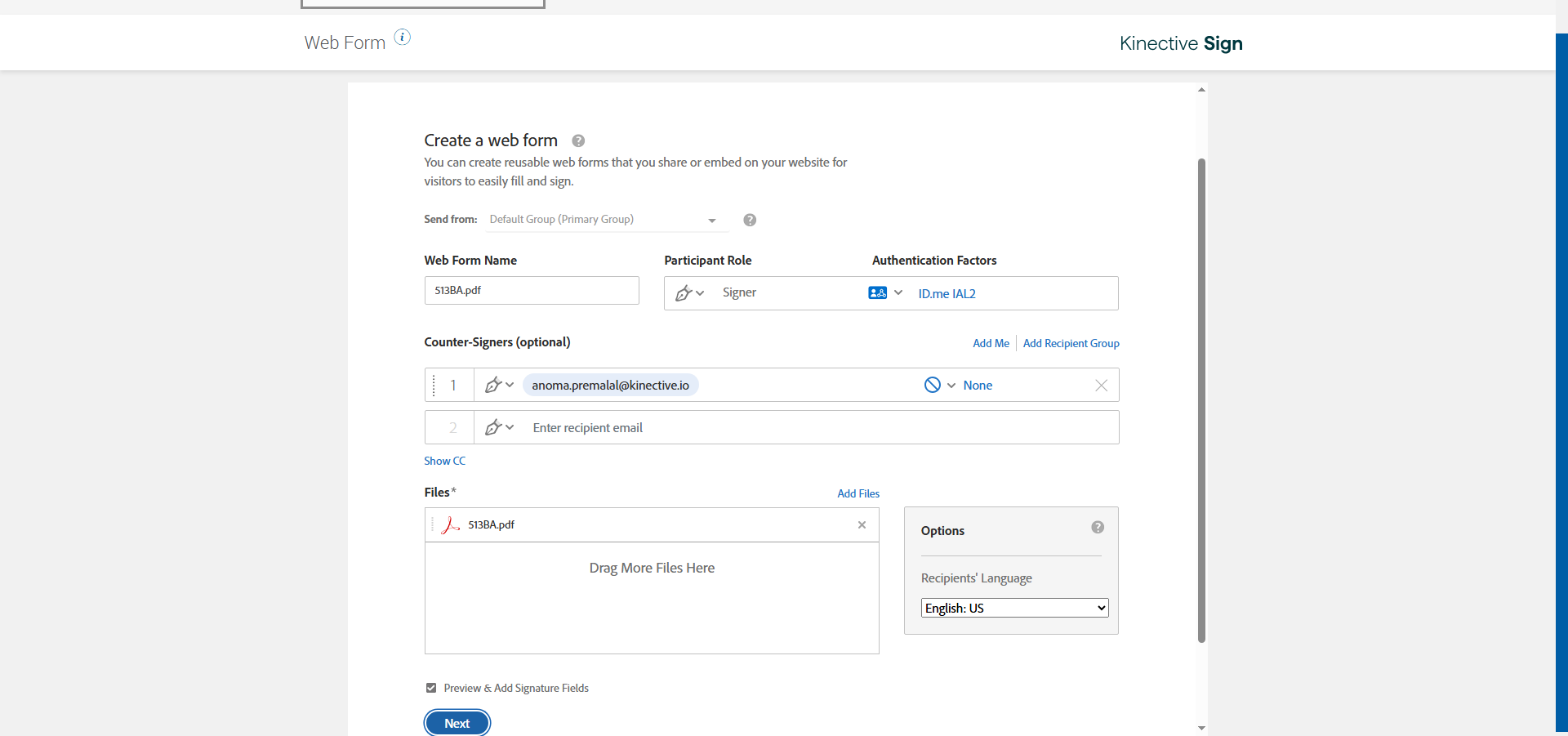Click the Web Form Name input field
The image size is (1568, 736).
coord(532,291)
